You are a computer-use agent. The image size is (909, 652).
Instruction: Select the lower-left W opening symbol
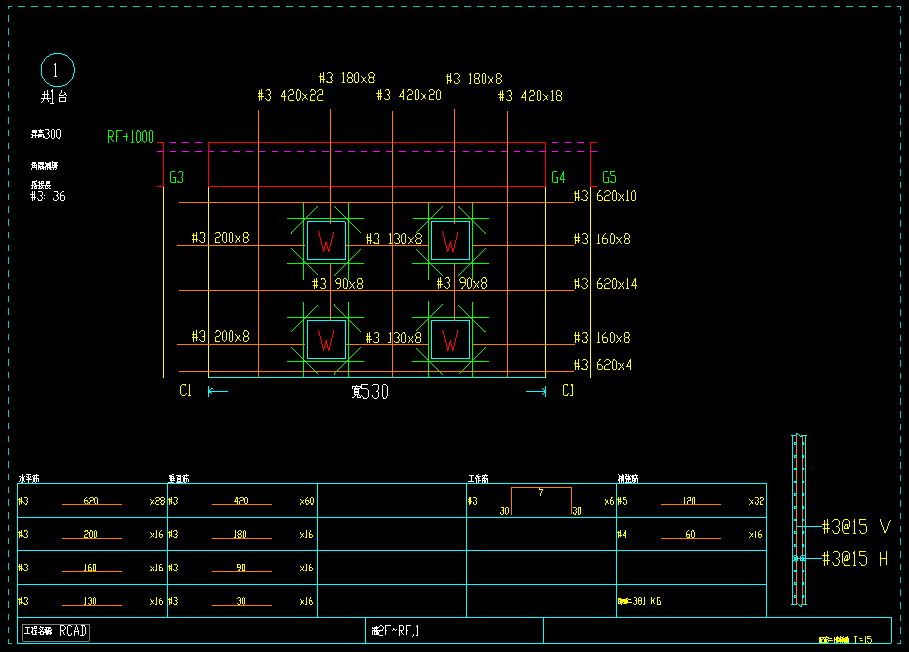click(326, 340)
